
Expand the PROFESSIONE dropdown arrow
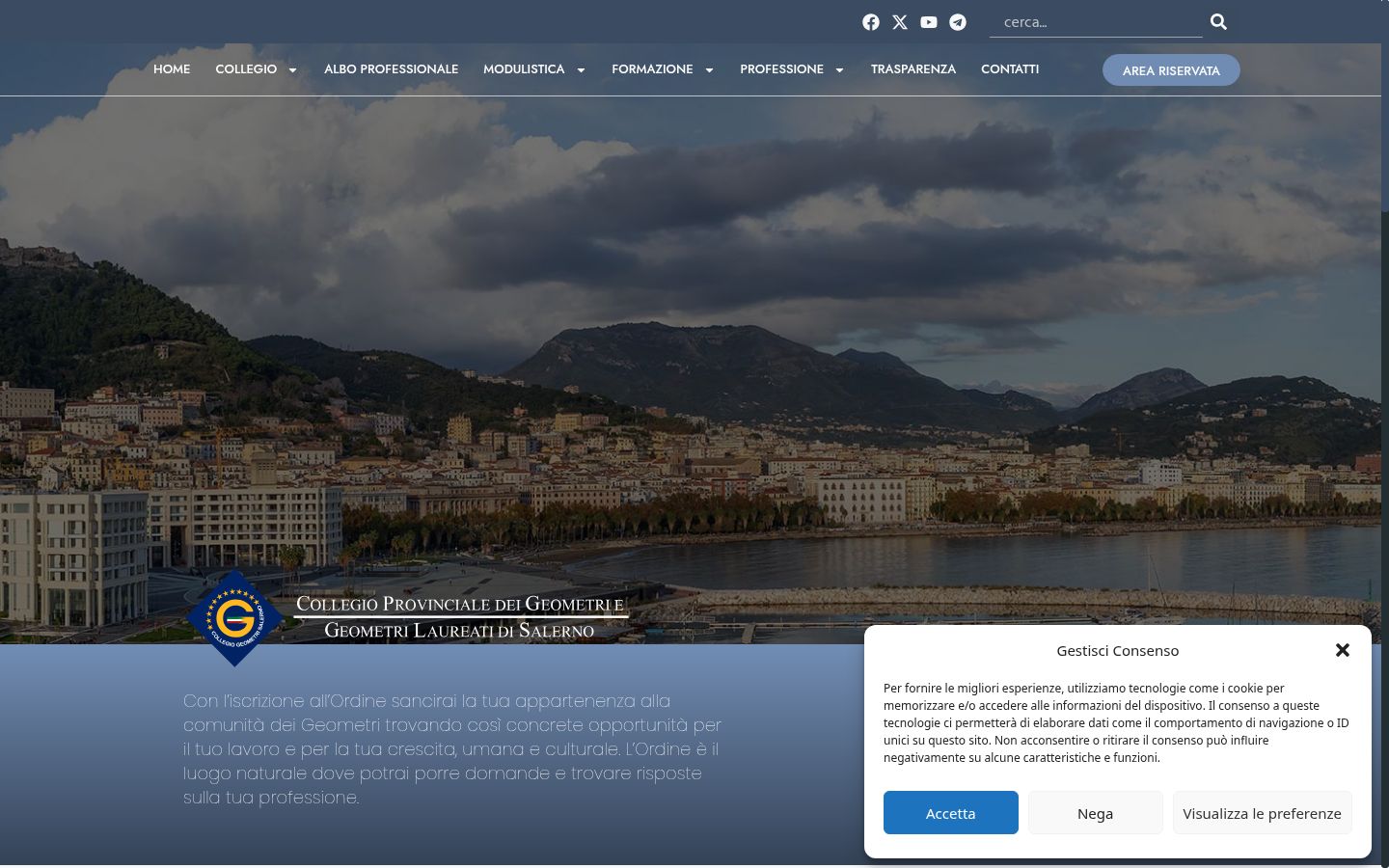click(x=839, y=69)
